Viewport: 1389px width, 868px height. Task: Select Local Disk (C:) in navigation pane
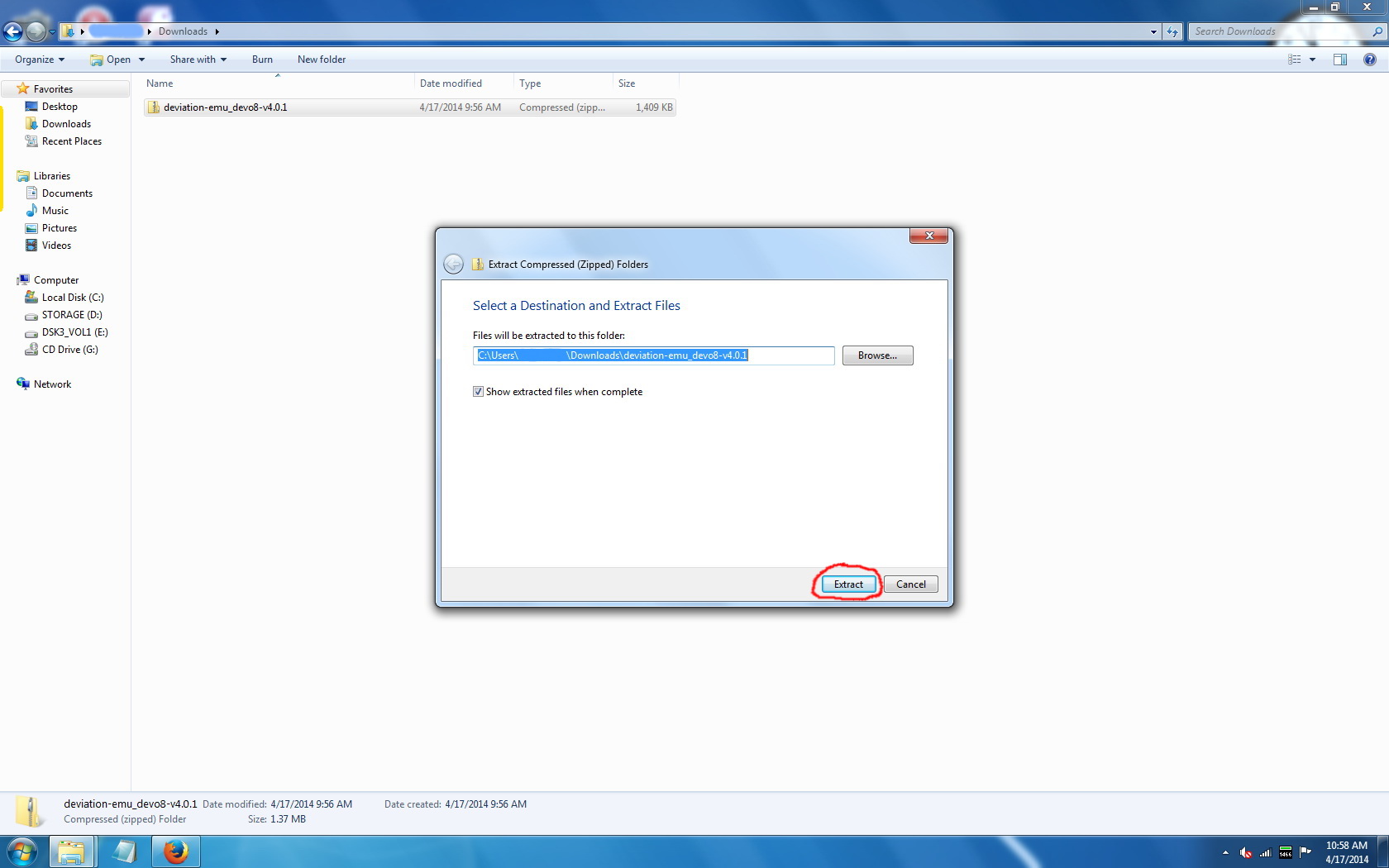click(73, 298)
